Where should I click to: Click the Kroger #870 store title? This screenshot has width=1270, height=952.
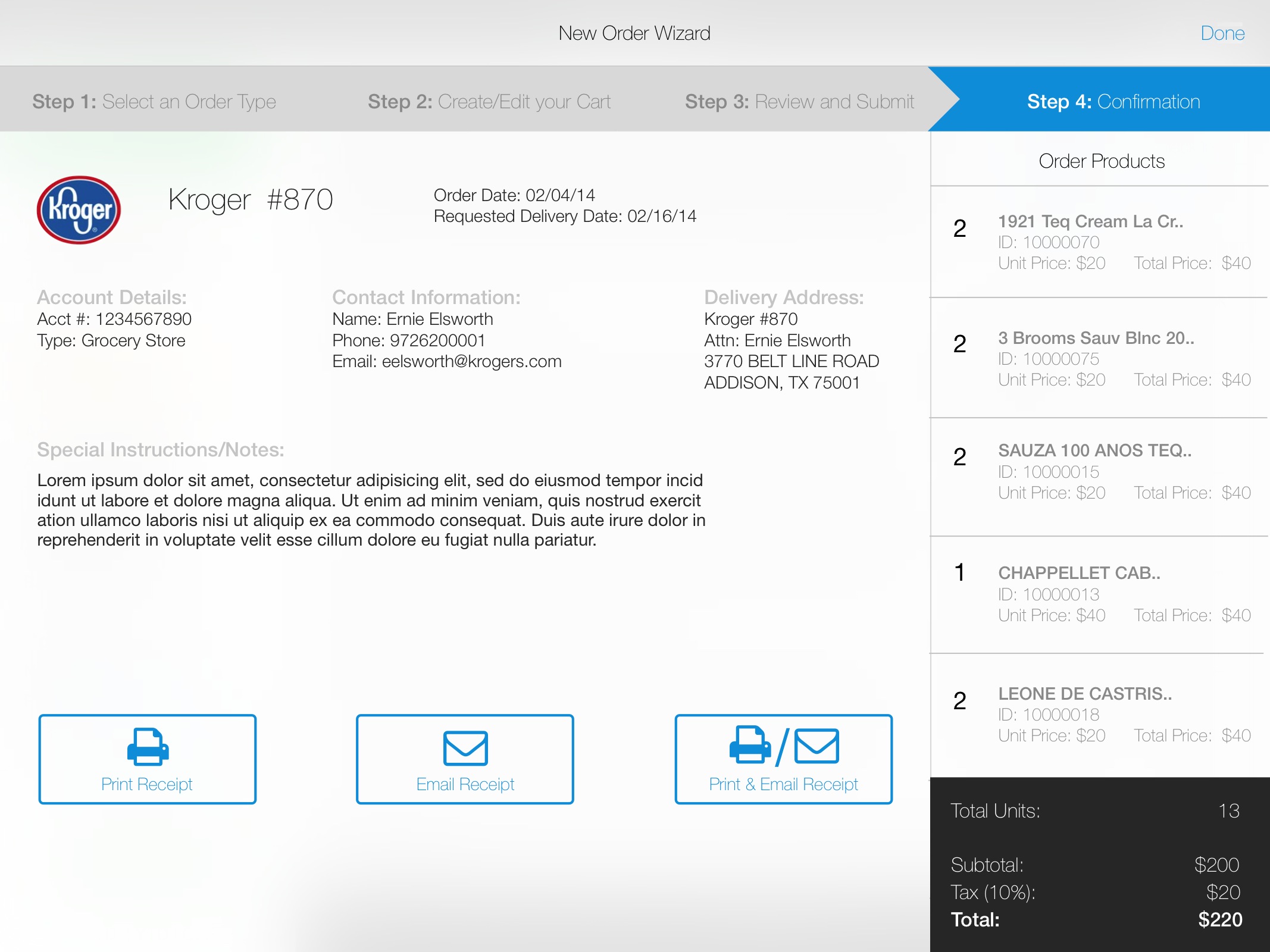(251, 201)
